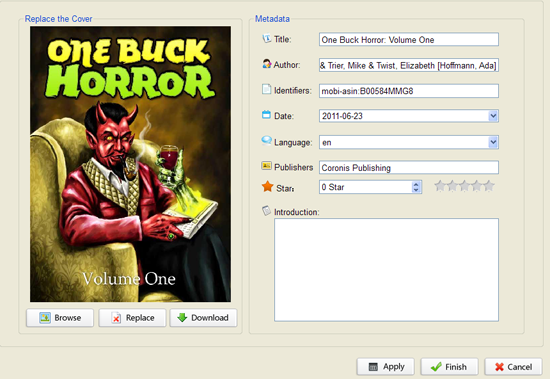This screenshot has width=550, height=379.
Task: Decrease the Star value with down arrow
Action: pos(416,190)
